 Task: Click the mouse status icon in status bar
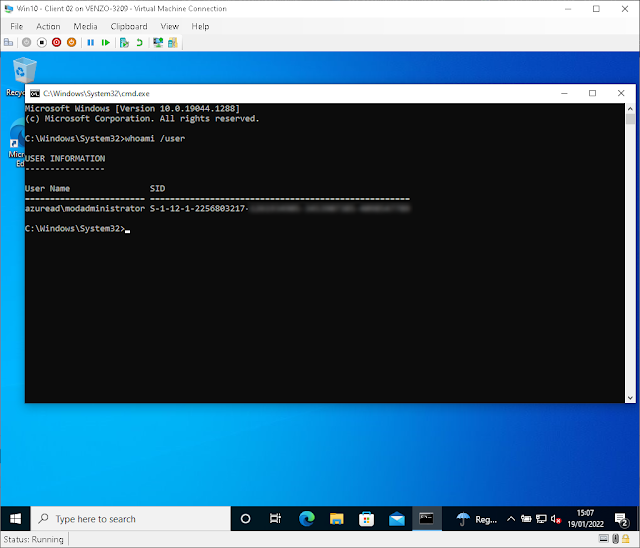tap(616, 539)
